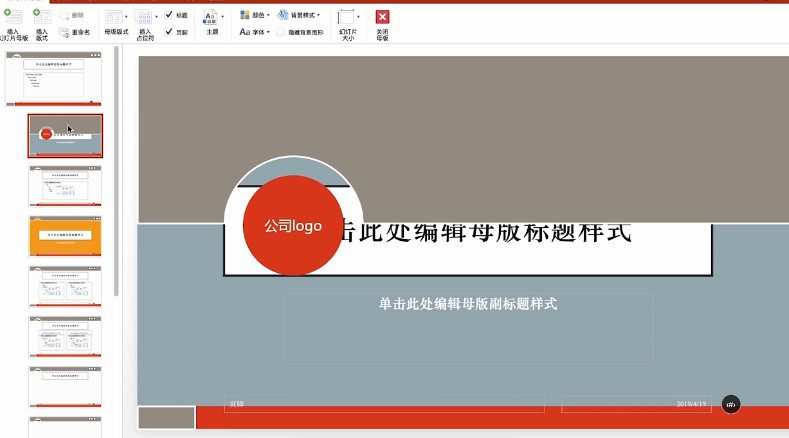Toggle the Footers (页脚) checkbox
The height and width of the screenshot is (438, 789).
169,32
